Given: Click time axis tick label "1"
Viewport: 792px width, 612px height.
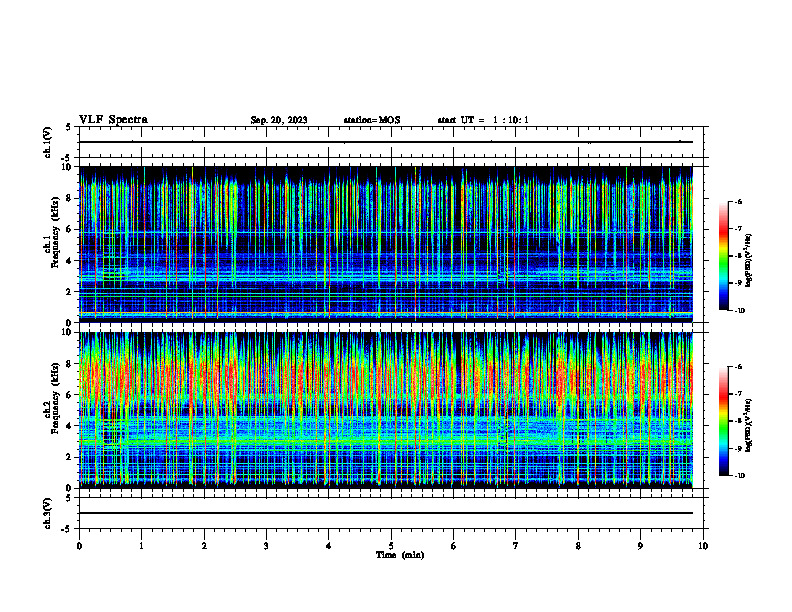Looking at the screenshot, I should pyautogui.click(x=141, y=546).
